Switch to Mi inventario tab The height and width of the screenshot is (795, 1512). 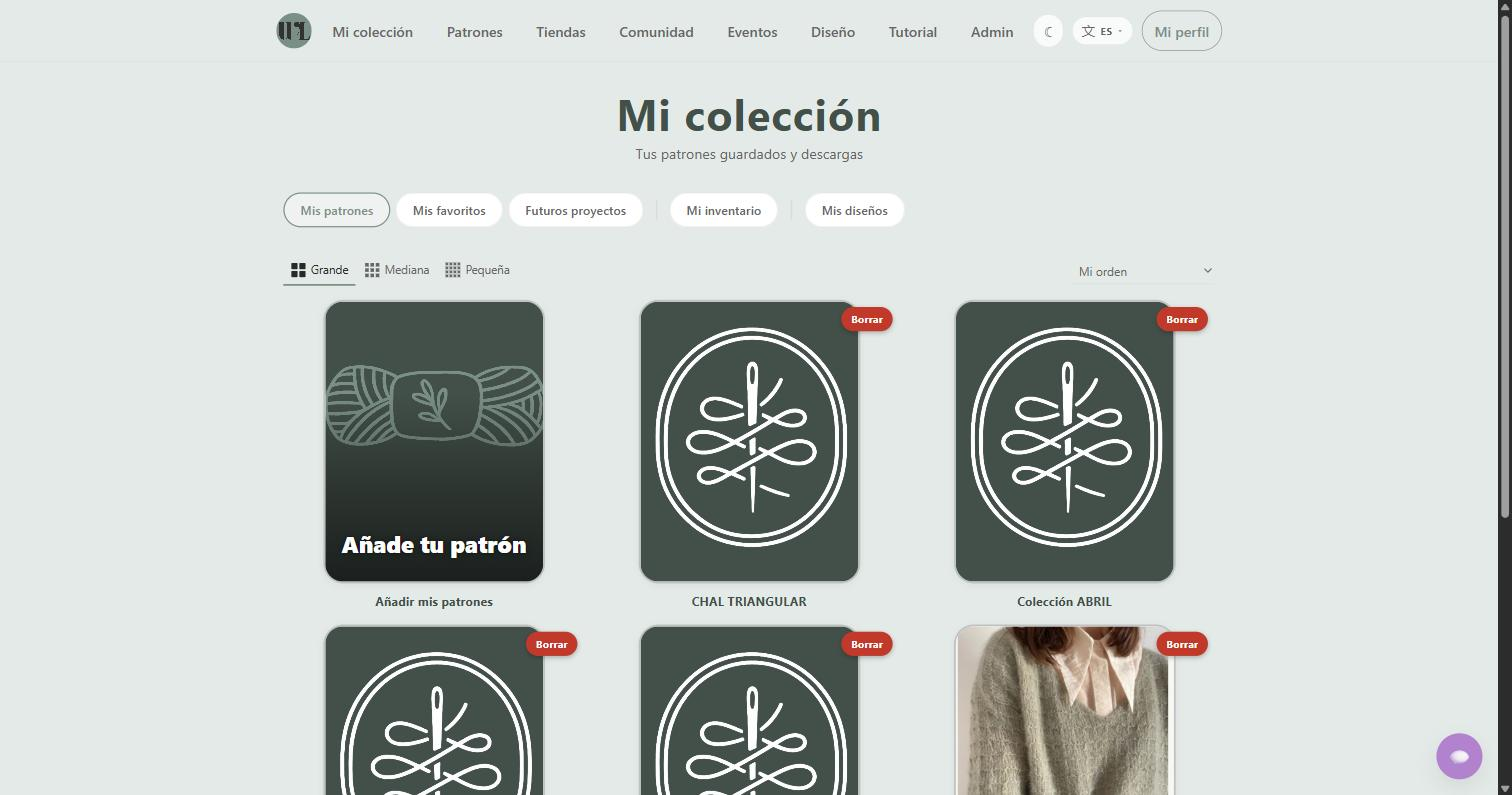724,210
